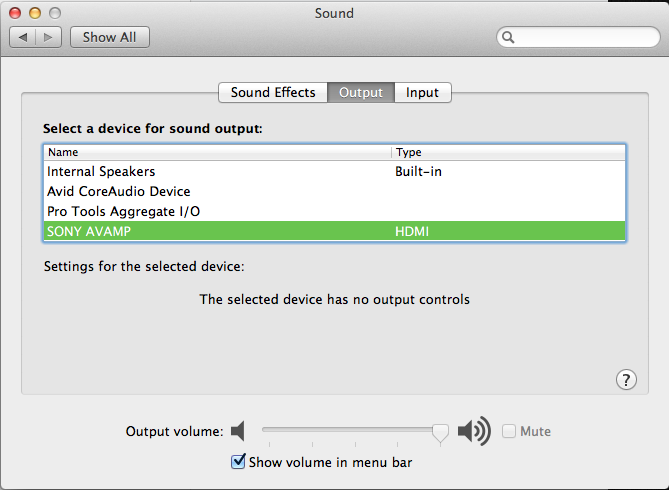Image resolution: width=669 pixels, height=490 pixels.
Task: Minimize window with the yellow button
Action: pos(35,13)
